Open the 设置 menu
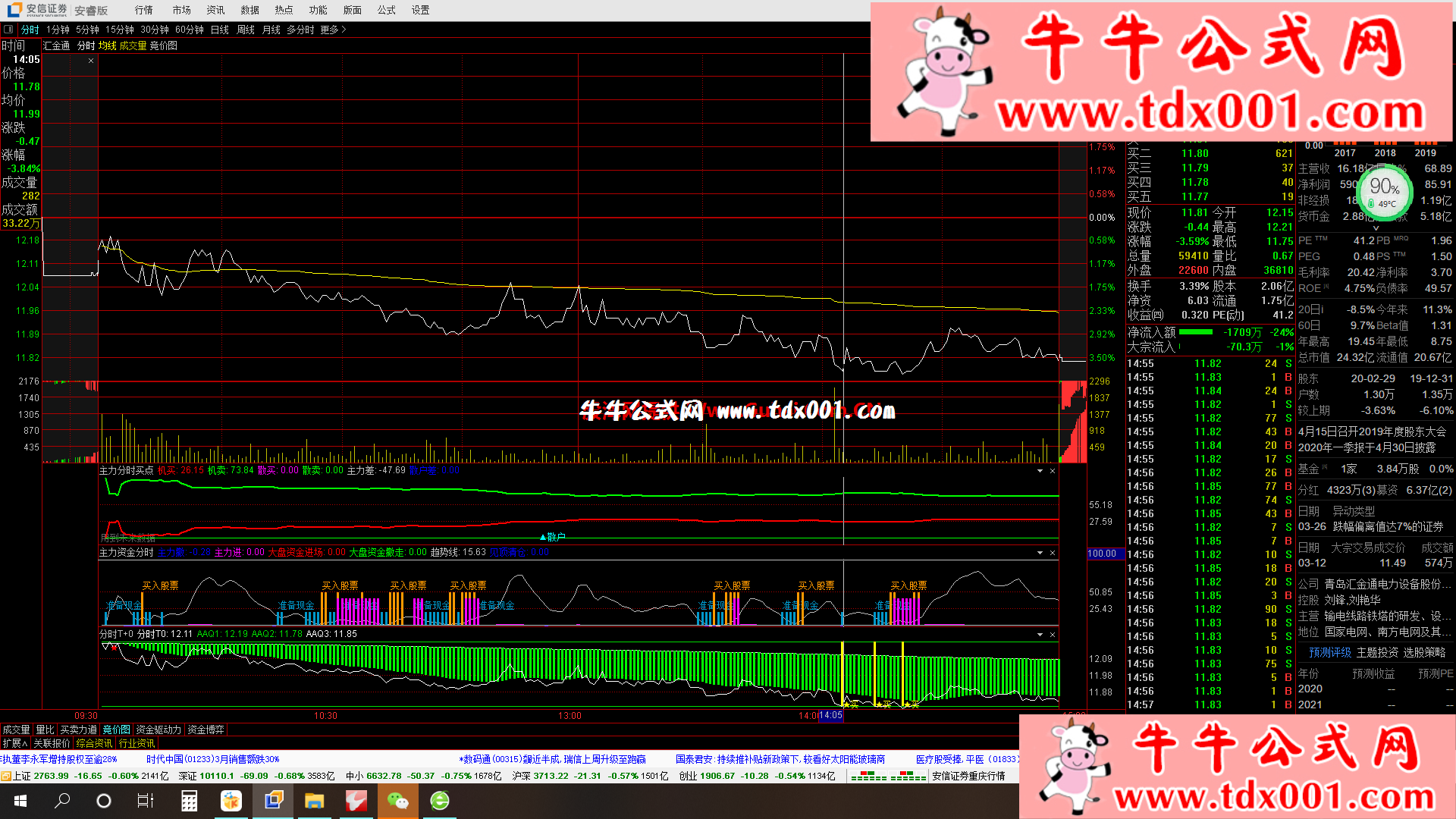Image resolution: width=1456 pixels, height=819 pixels. pyautogui.click(x=420, y=10)
